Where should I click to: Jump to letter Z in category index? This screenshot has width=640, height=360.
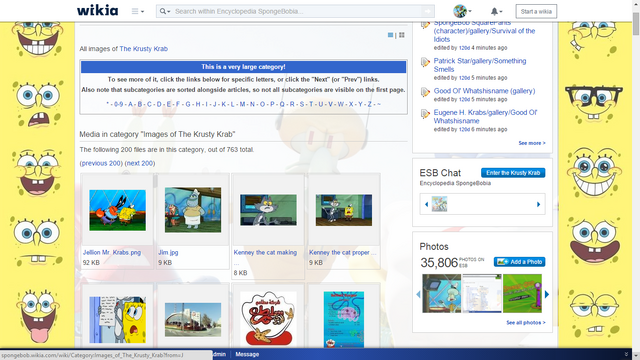tap(369, 104)
